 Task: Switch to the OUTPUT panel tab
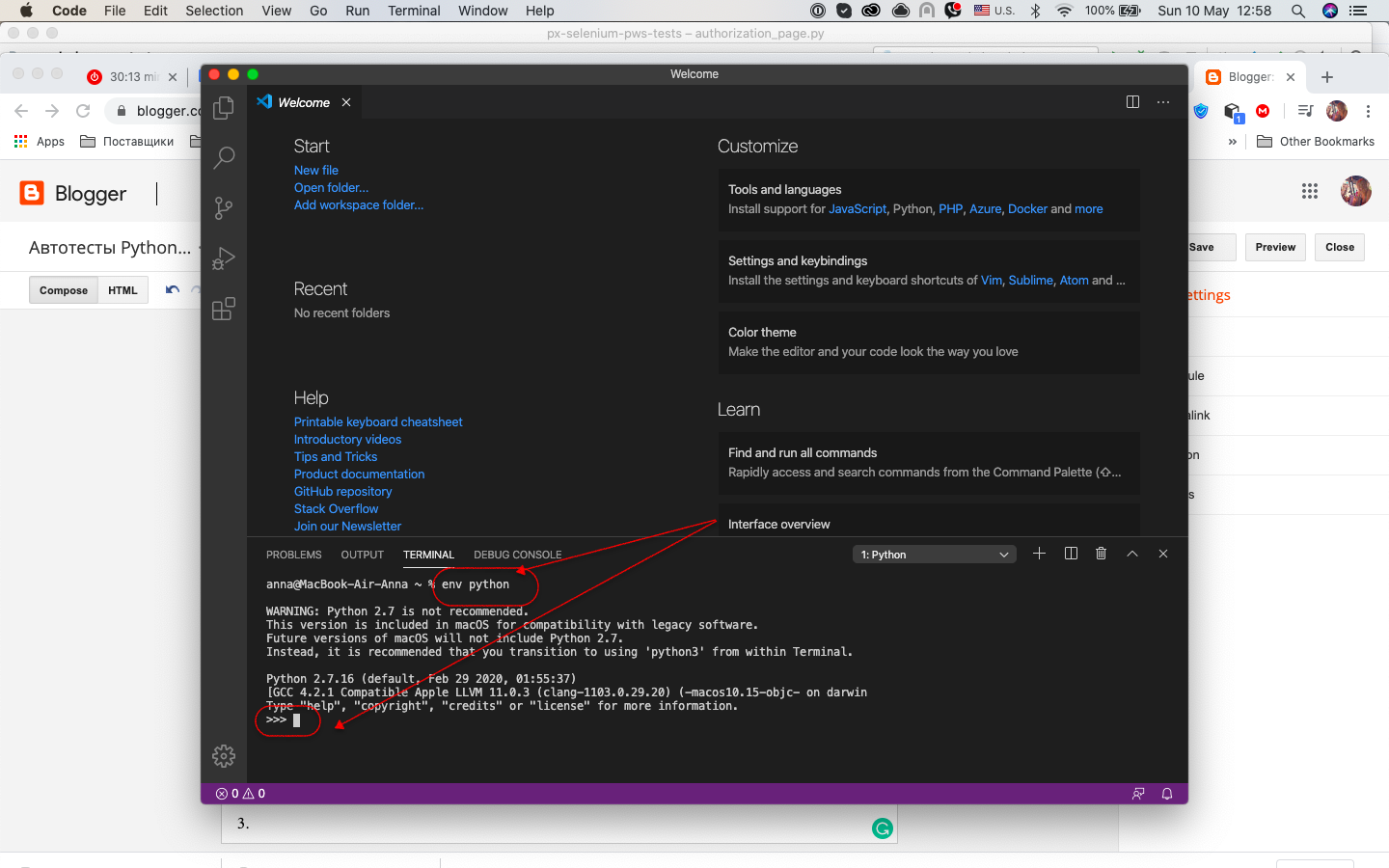click(363, 555)
